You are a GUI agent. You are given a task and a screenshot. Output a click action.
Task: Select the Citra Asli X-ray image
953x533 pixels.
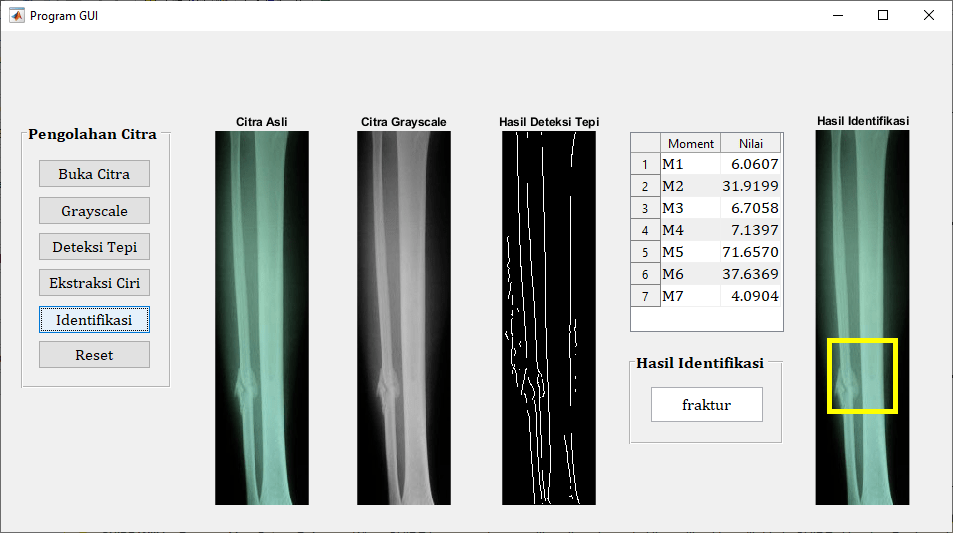261,317
